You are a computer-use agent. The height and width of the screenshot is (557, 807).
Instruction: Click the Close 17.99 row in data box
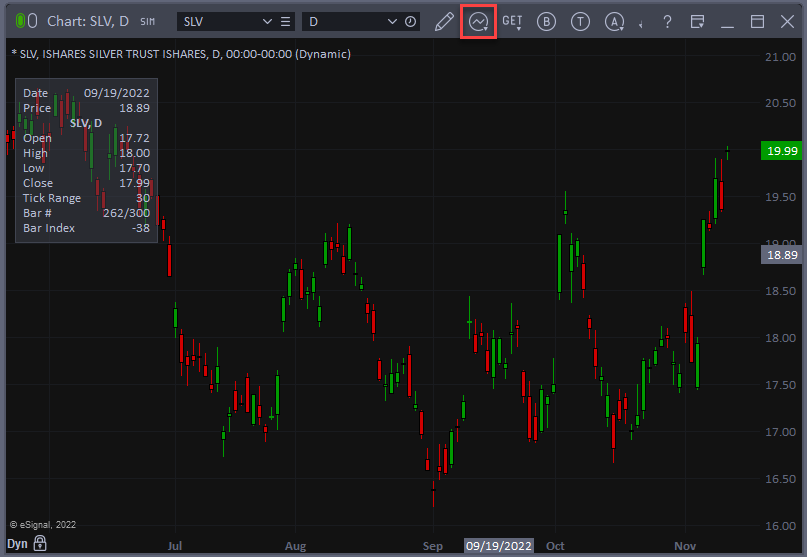(86, 183)
